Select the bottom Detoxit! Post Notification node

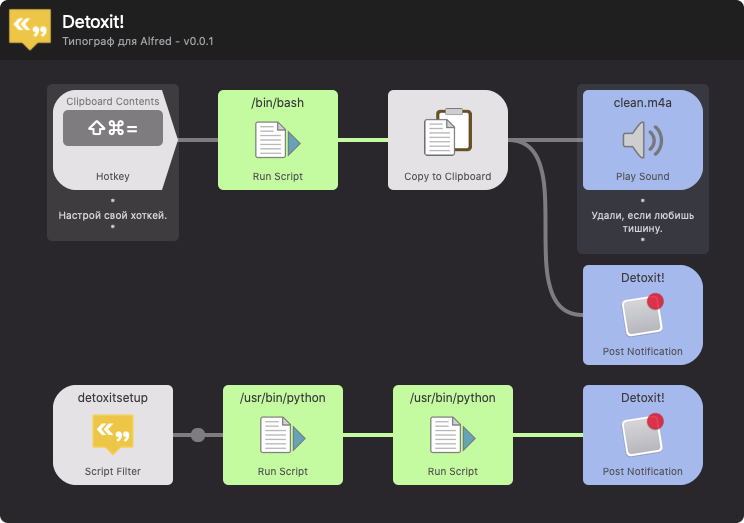tap(642, 435)
